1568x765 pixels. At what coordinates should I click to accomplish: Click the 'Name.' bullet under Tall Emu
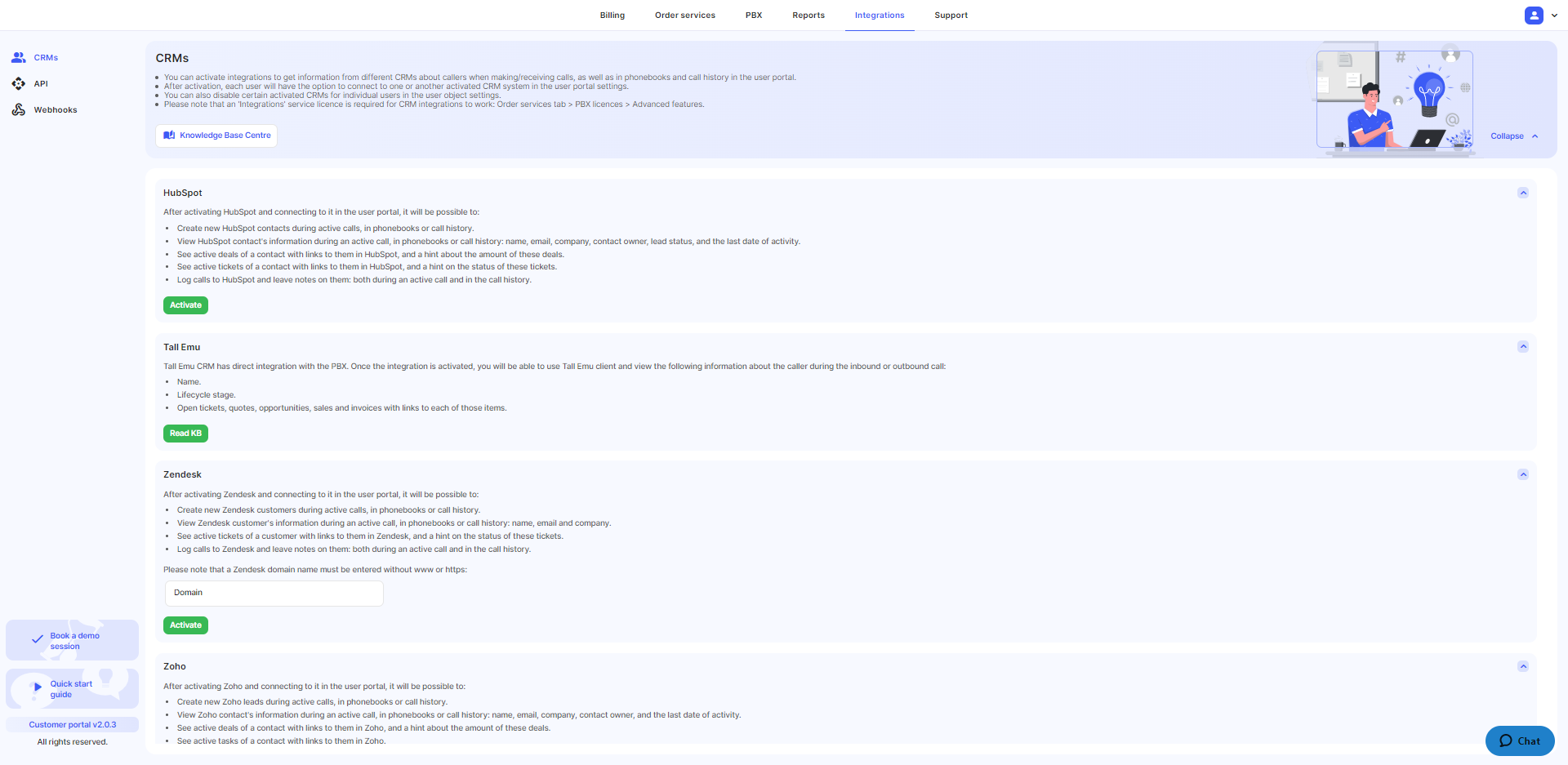[x=189, y=382]
